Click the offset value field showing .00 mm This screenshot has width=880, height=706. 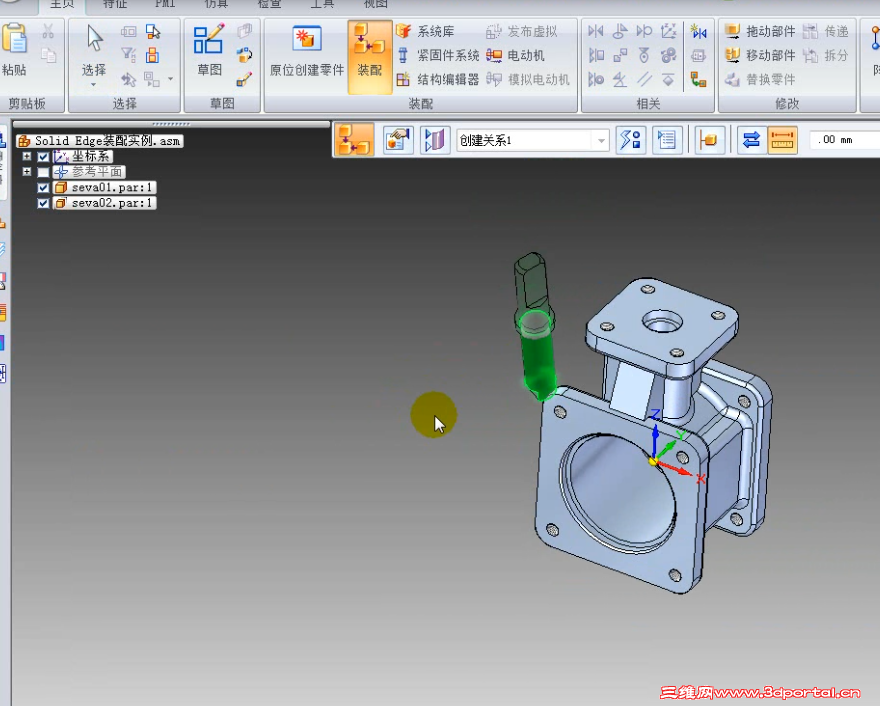tap(845, 140)
